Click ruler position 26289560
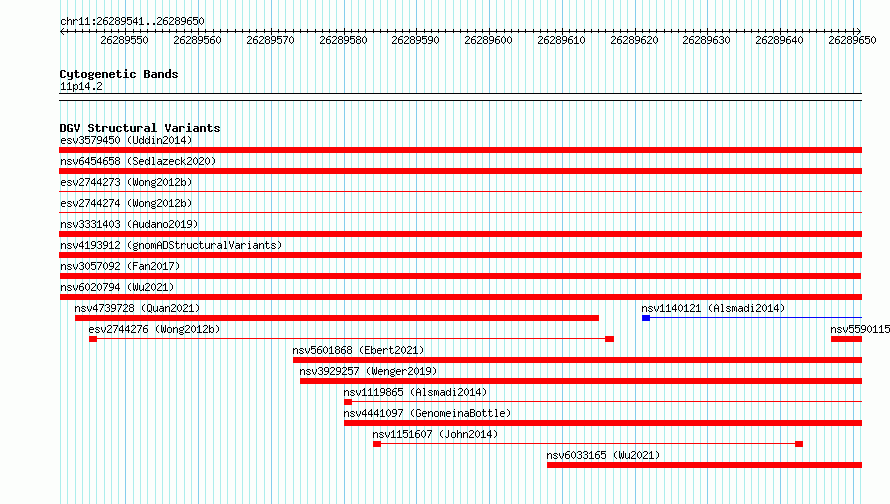 pyautogui.click(x=197, y=40)
